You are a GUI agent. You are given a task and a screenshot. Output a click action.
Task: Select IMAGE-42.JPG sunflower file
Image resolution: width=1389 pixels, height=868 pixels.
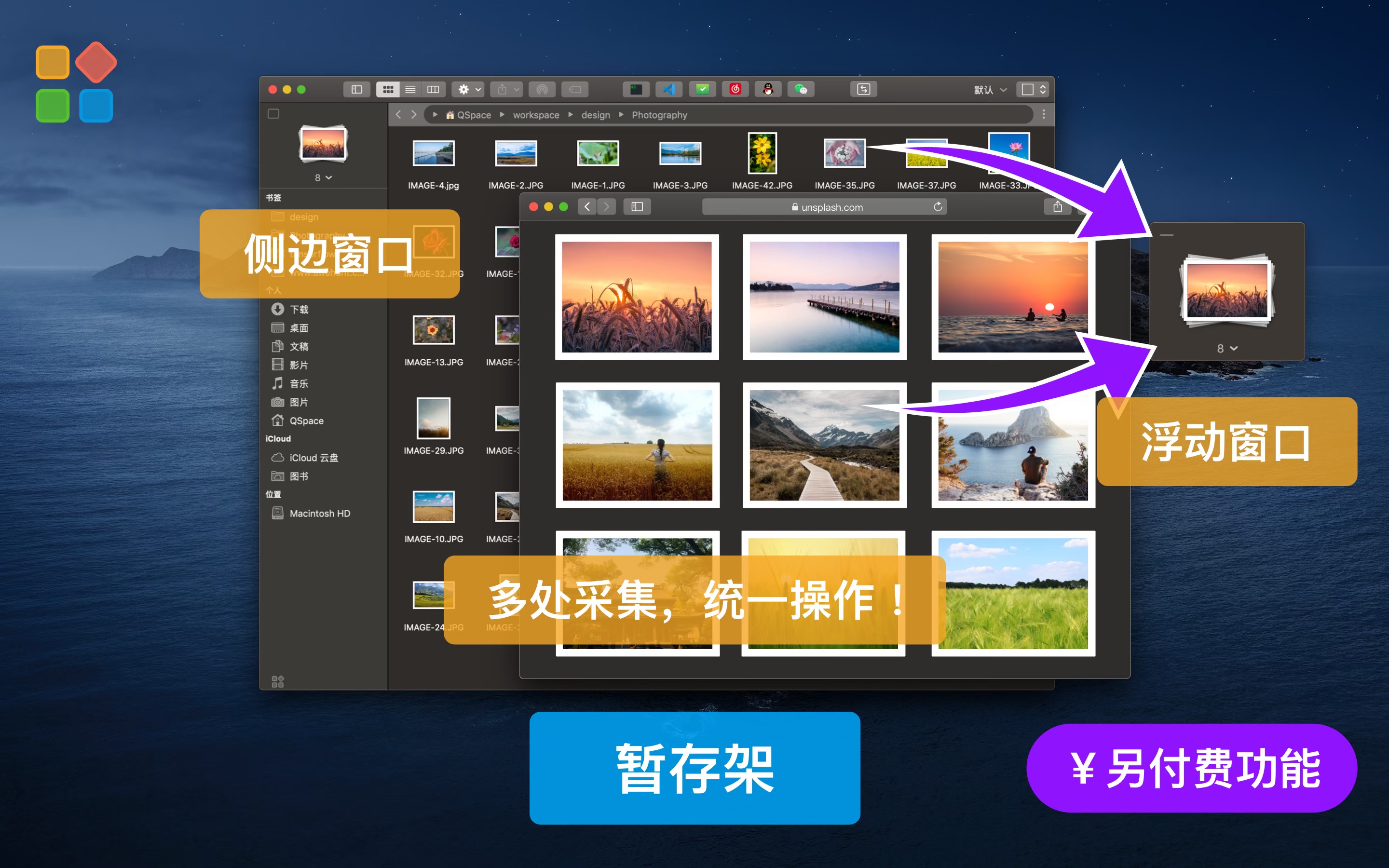tap(762, 162)
